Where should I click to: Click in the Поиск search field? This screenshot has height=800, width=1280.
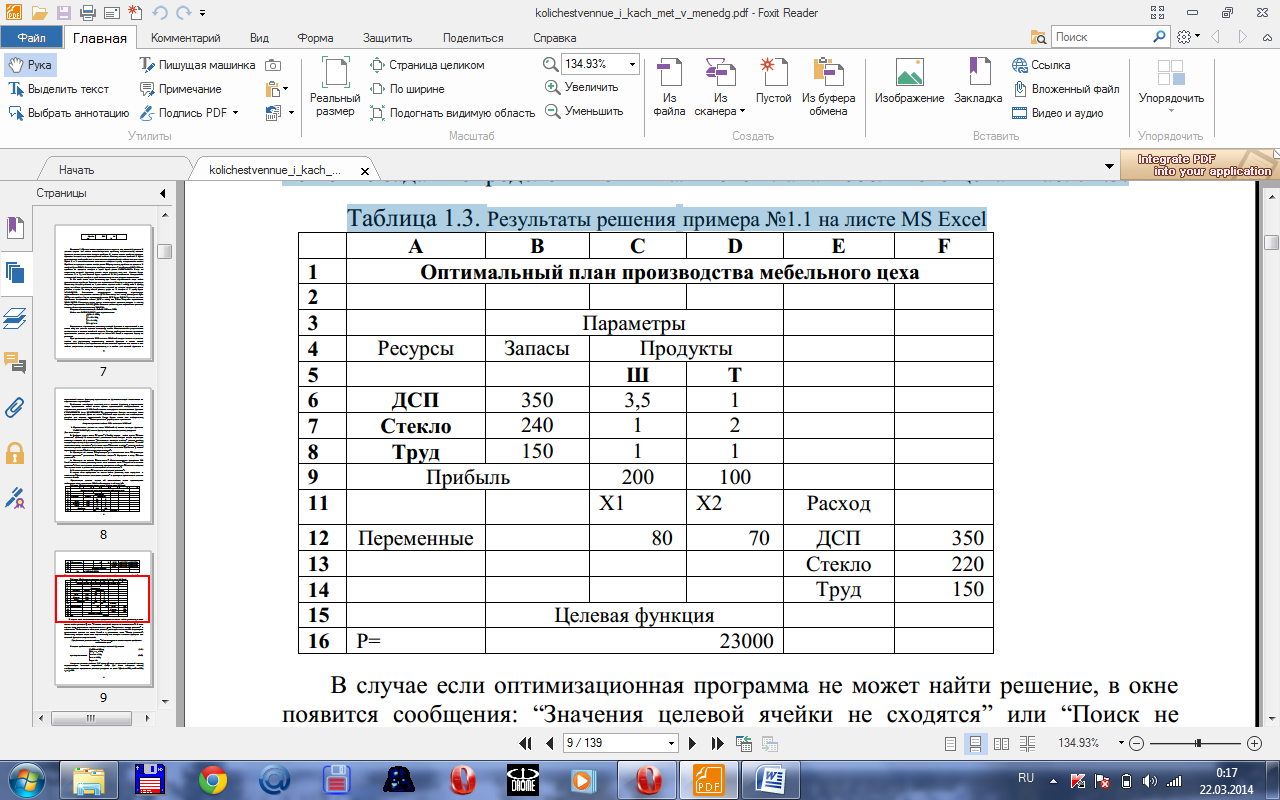tap(1102, 37)
